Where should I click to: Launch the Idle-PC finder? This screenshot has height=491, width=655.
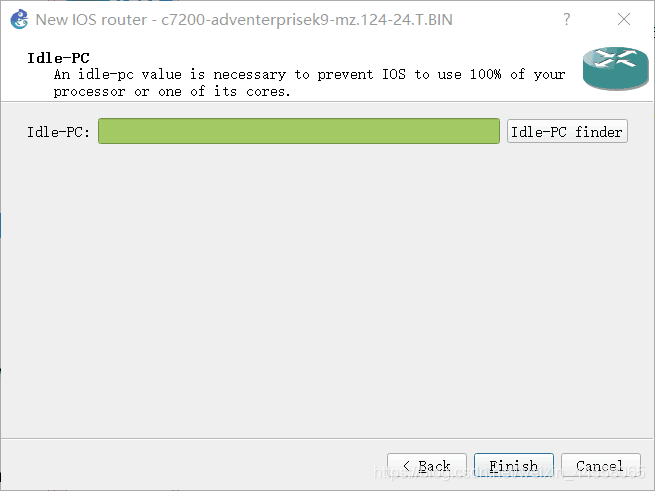(x=567, y=131)
